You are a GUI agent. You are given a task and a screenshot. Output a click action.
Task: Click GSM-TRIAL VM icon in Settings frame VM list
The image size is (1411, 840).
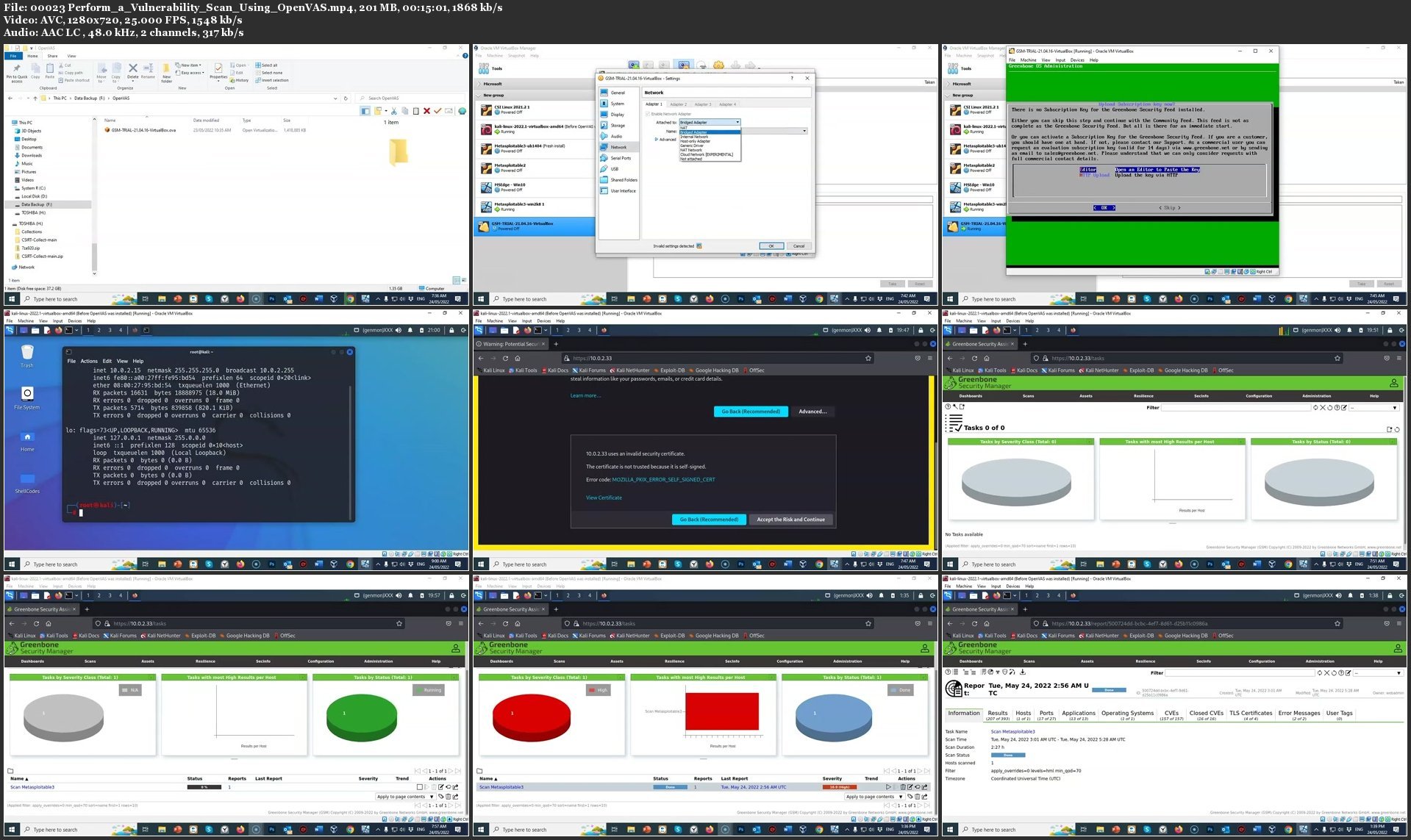pyautogui.click(x=484, y=226)
